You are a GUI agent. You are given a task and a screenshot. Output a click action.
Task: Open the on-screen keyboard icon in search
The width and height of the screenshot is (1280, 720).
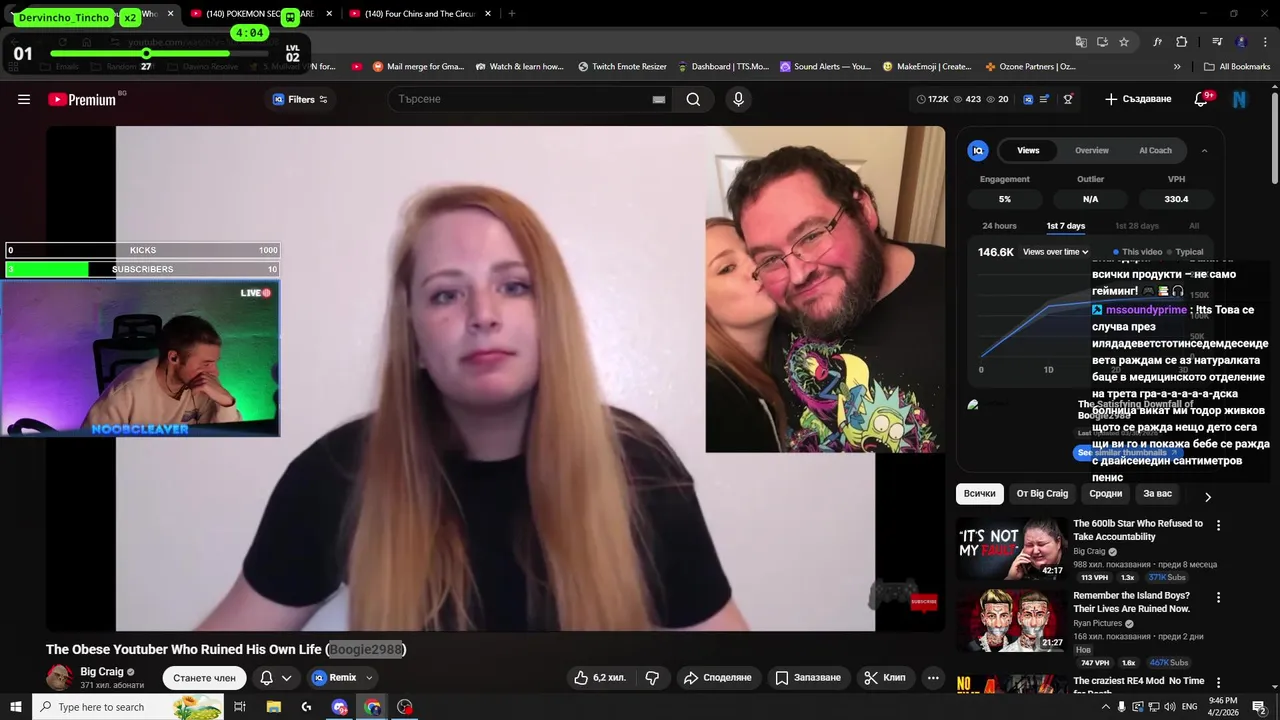point(659,99)
